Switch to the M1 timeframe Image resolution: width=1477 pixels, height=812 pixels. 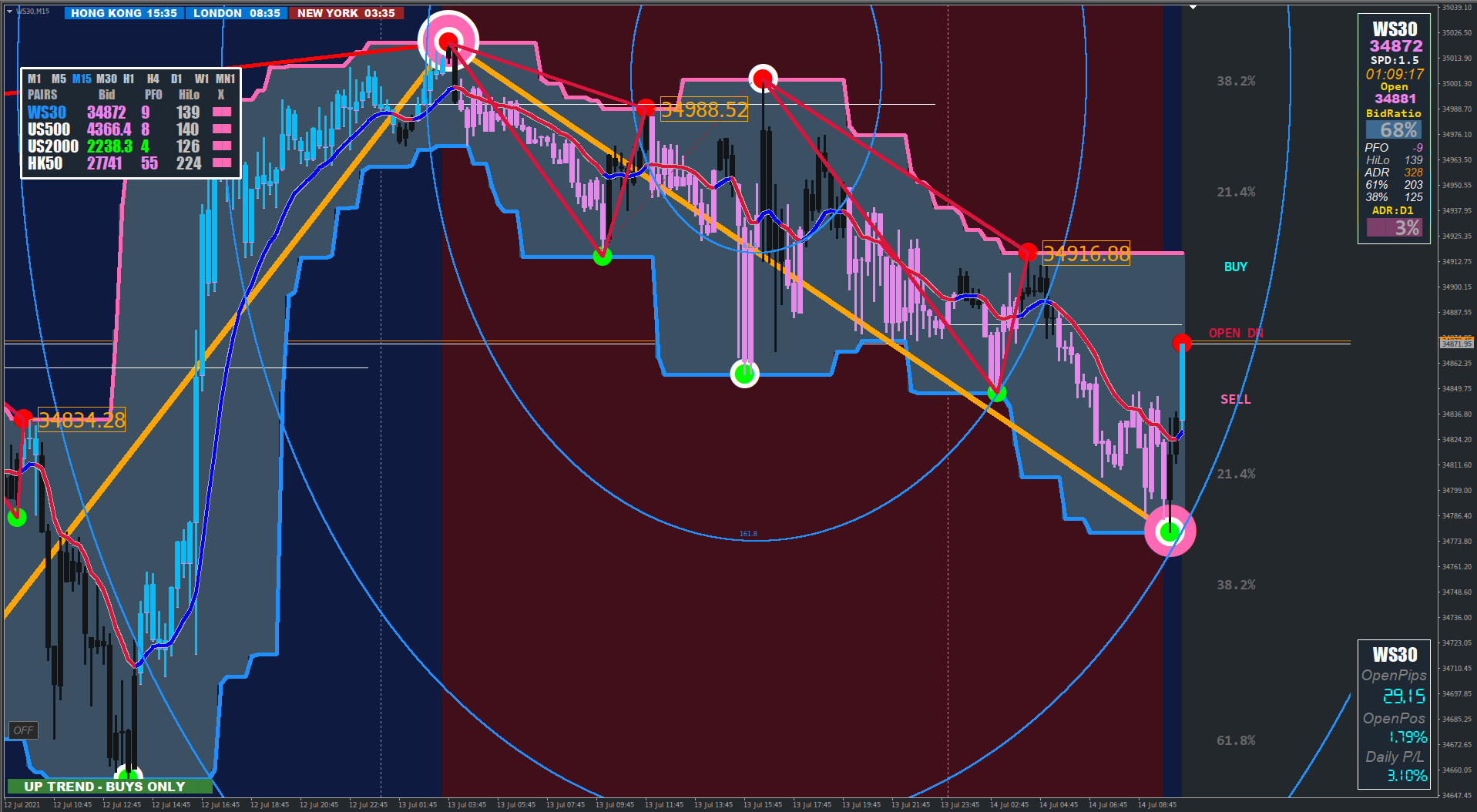pos(34,79)
